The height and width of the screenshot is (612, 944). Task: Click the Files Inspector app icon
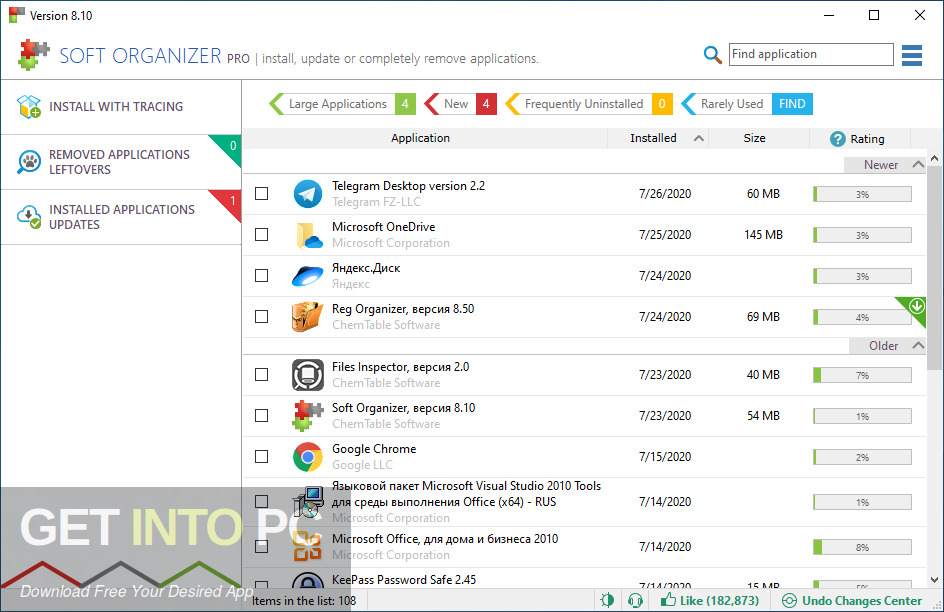[x=308, y=374]
